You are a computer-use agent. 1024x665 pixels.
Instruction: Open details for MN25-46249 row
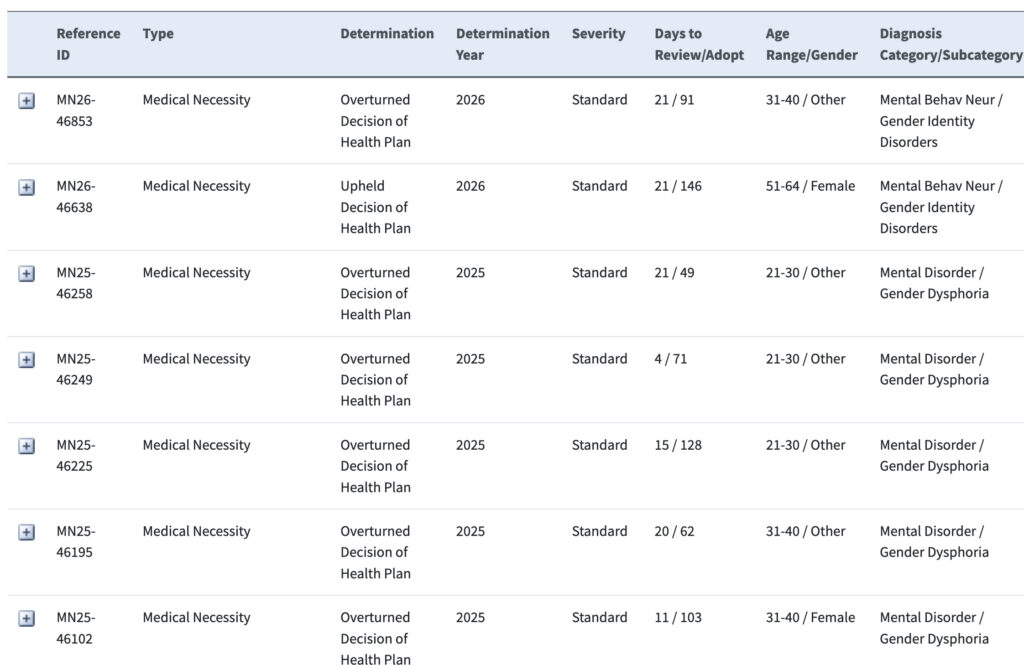point(26,360)
